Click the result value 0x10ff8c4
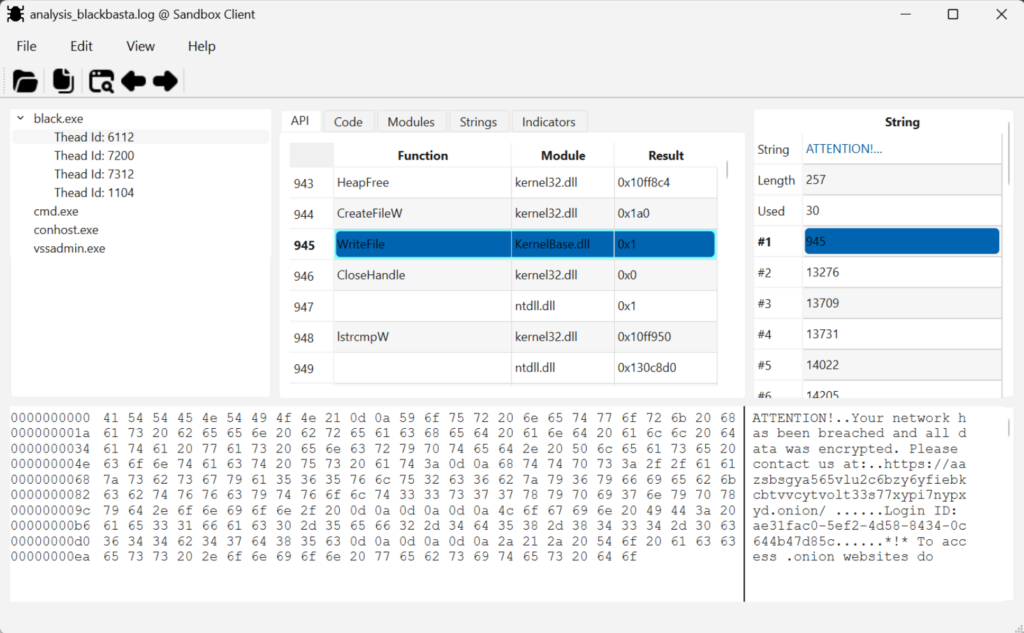Image resolution: width=1024 pixels, height=633 pixels. [x=665, y=183]
